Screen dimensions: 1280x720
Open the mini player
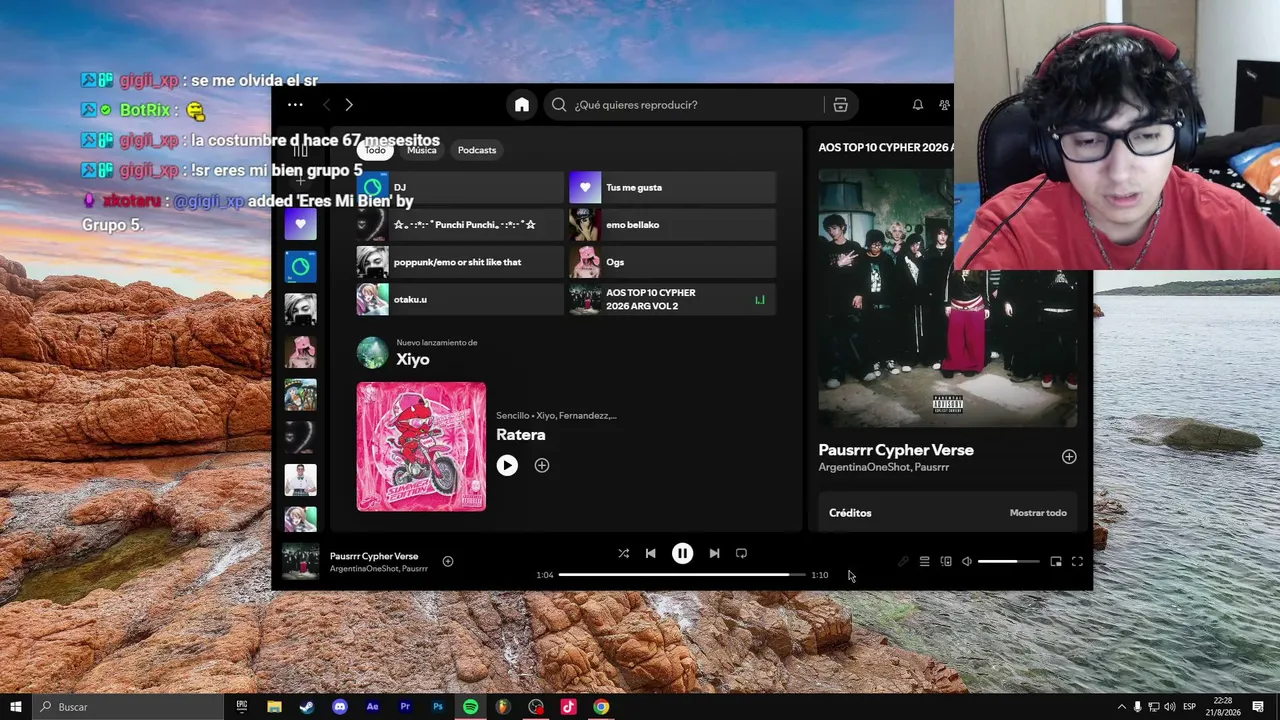pos(1055,562)
